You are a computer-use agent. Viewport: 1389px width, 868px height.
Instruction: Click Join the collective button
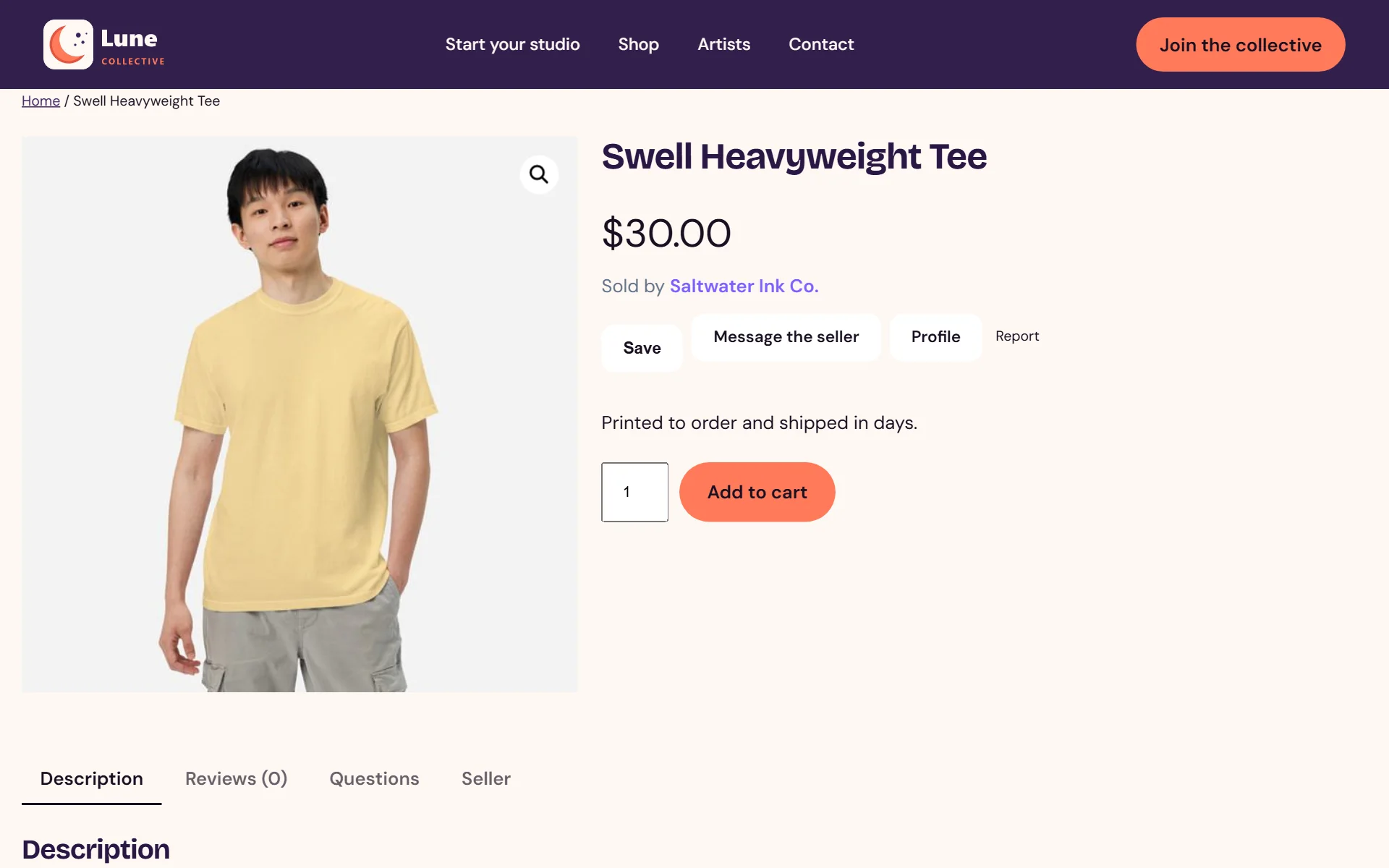1240,45
